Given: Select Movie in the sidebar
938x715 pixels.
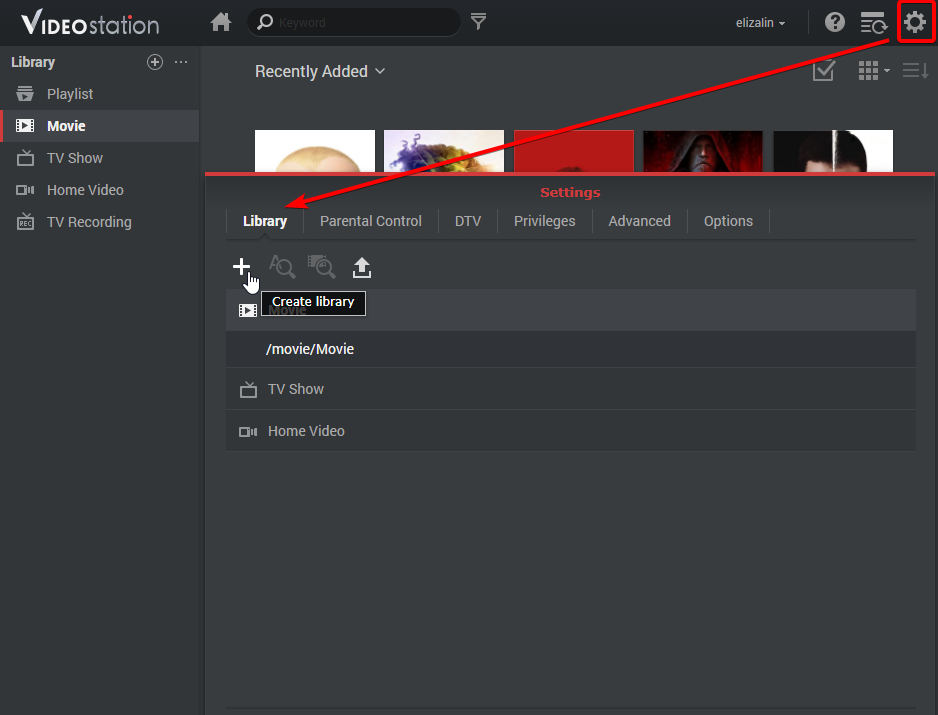Looking at the screenshot, I should [x=99, y=126].
